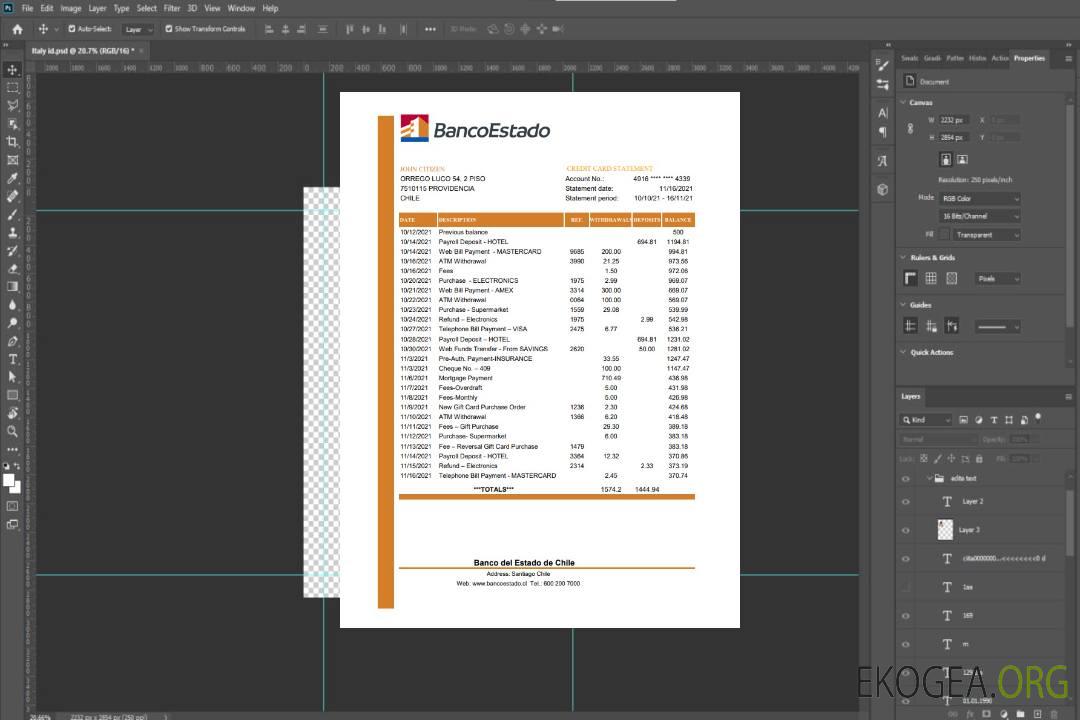Viewport: 1080px width, 720px height.
Task: Disable Show Transform Controls checkbox
Action: click(168, 29)
